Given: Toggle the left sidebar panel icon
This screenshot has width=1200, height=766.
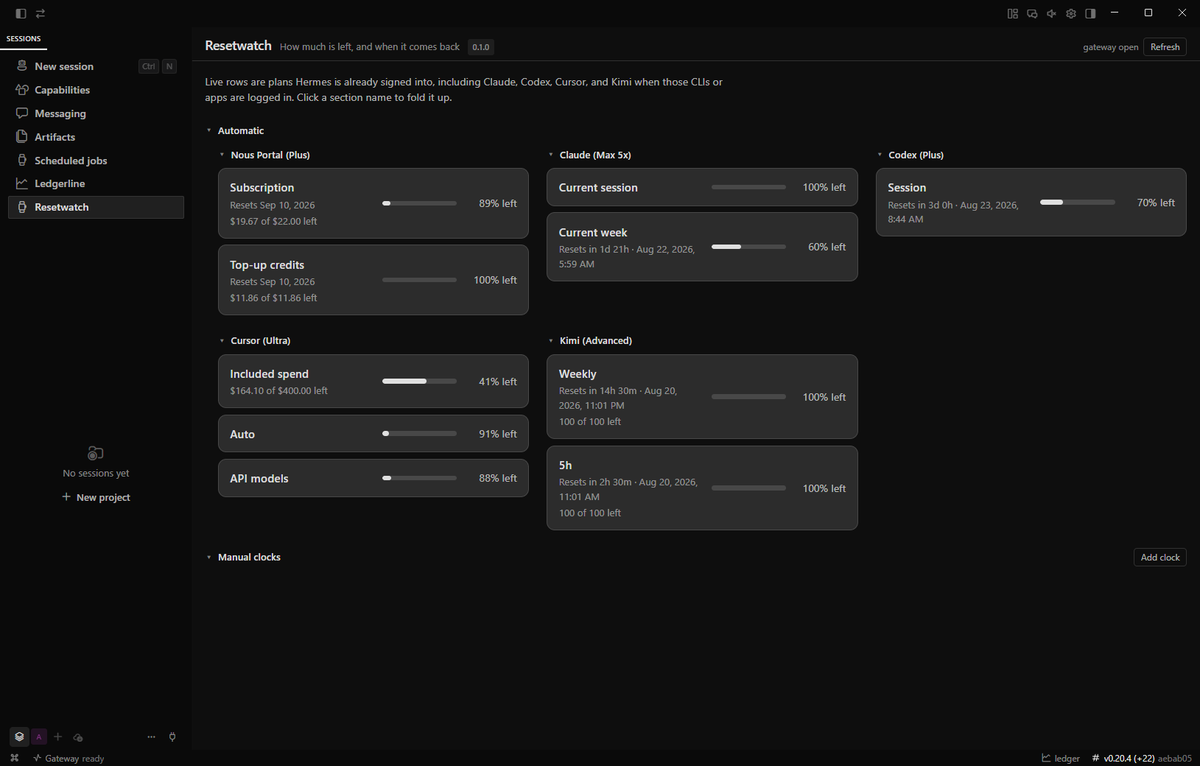Looking at the screenshot, I should (x=20, y=13).
